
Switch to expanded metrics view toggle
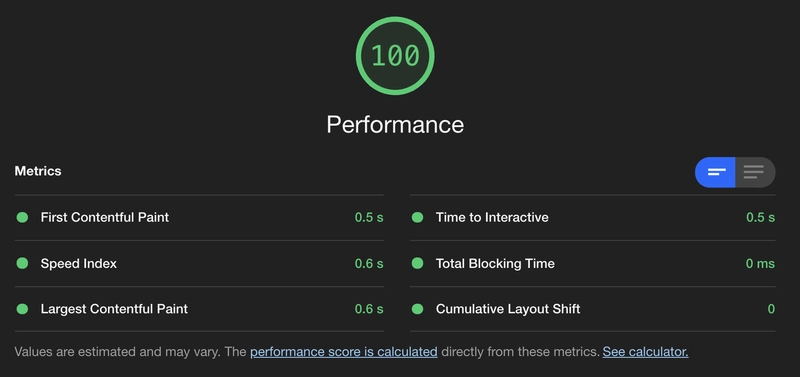(x=755, y=172)
